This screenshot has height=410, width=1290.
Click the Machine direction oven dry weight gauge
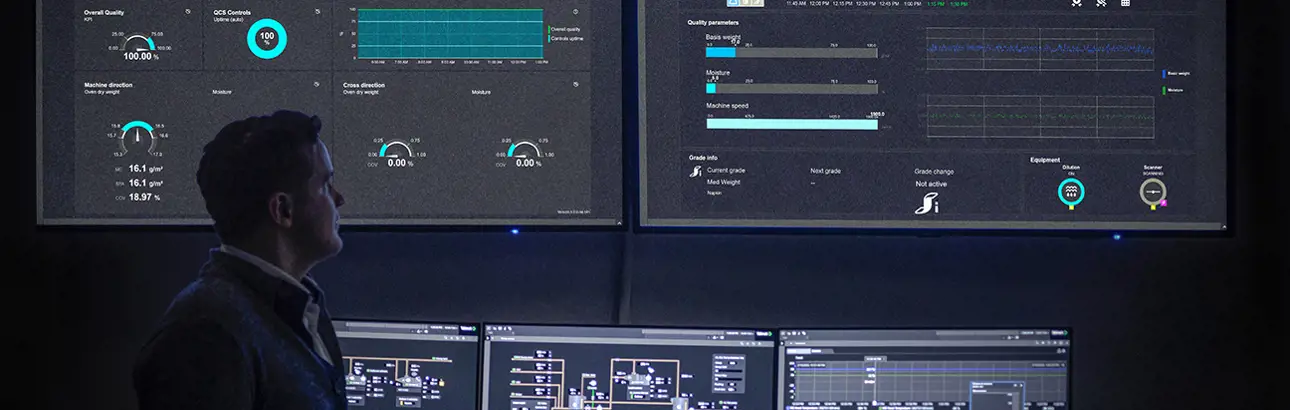click(138, 139)
